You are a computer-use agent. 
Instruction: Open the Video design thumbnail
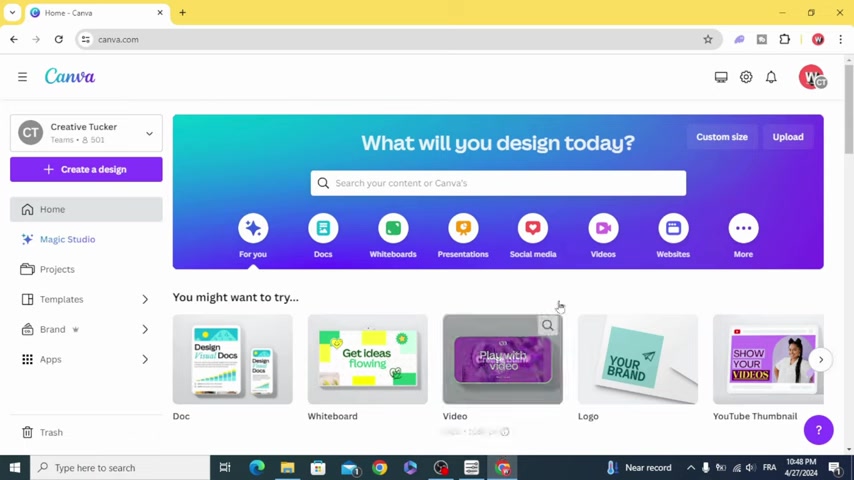(x=503, y=359)
